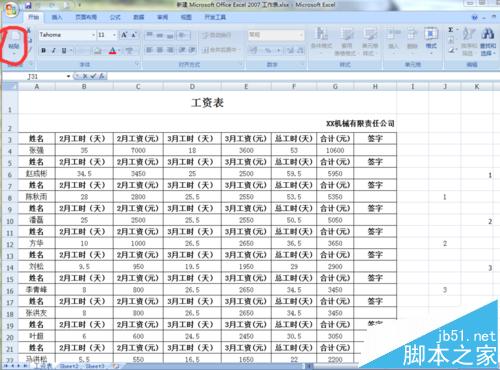The width and height of the screenshot is (500, 370).
Task: Click Increase Decimal icon
Action: click(x=290, y=50)
